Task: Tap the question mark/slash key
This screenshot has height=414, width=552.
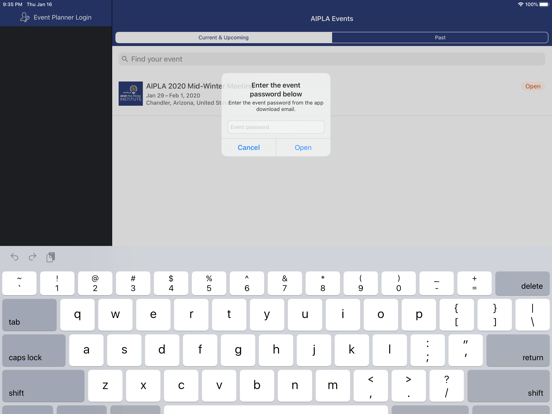Action: (446, 386)
